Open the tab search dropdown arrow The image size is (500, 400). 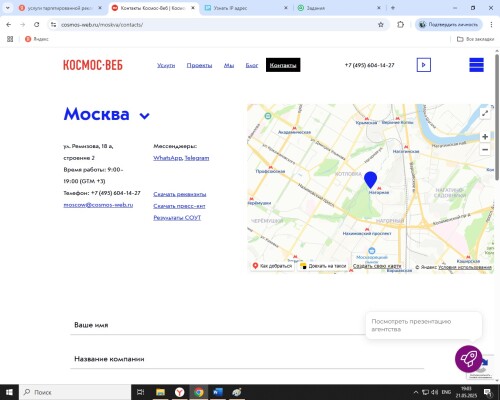8,8
